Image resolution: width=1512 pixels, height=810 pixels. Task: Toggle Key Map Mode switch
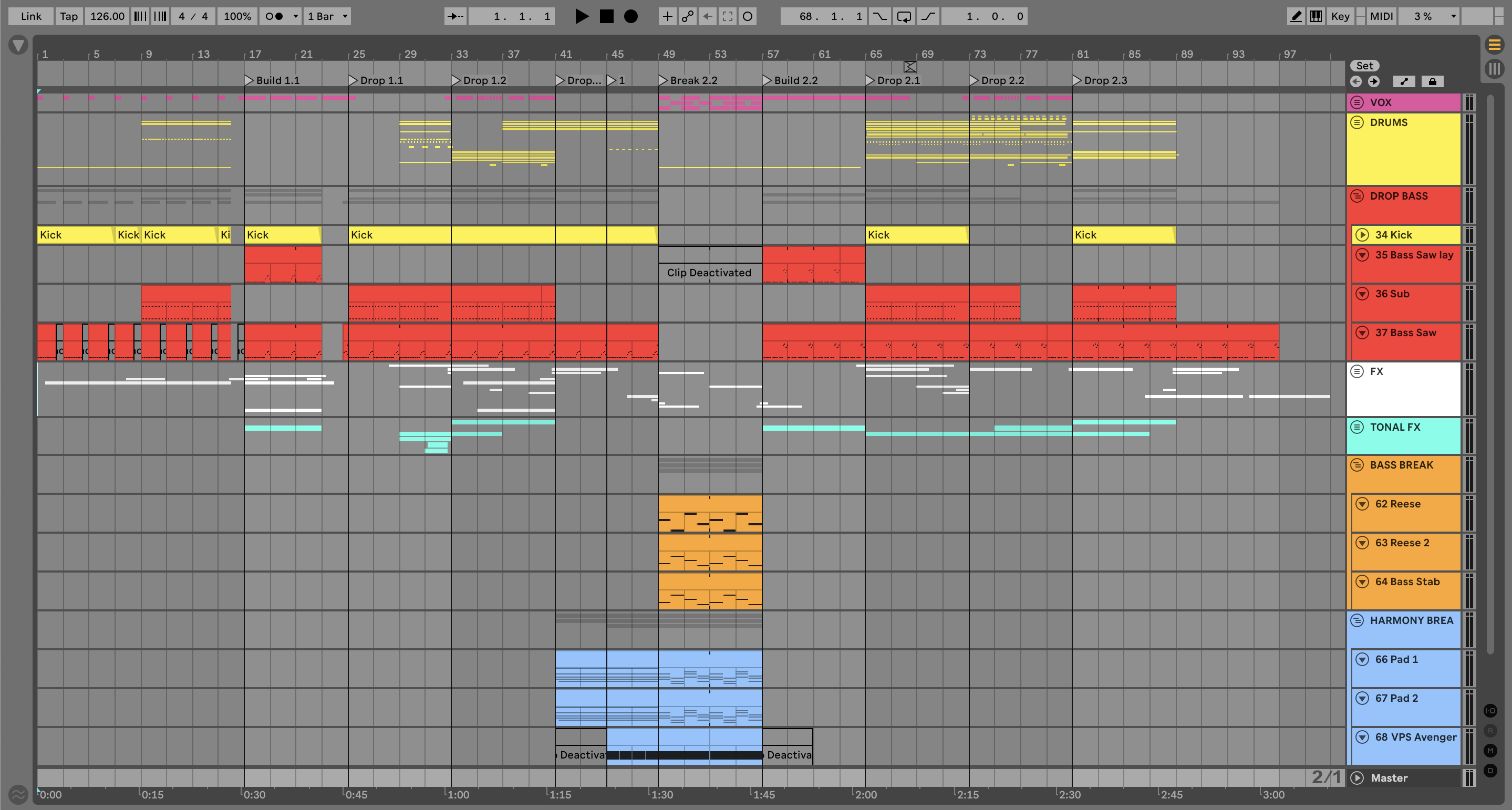1340,16
